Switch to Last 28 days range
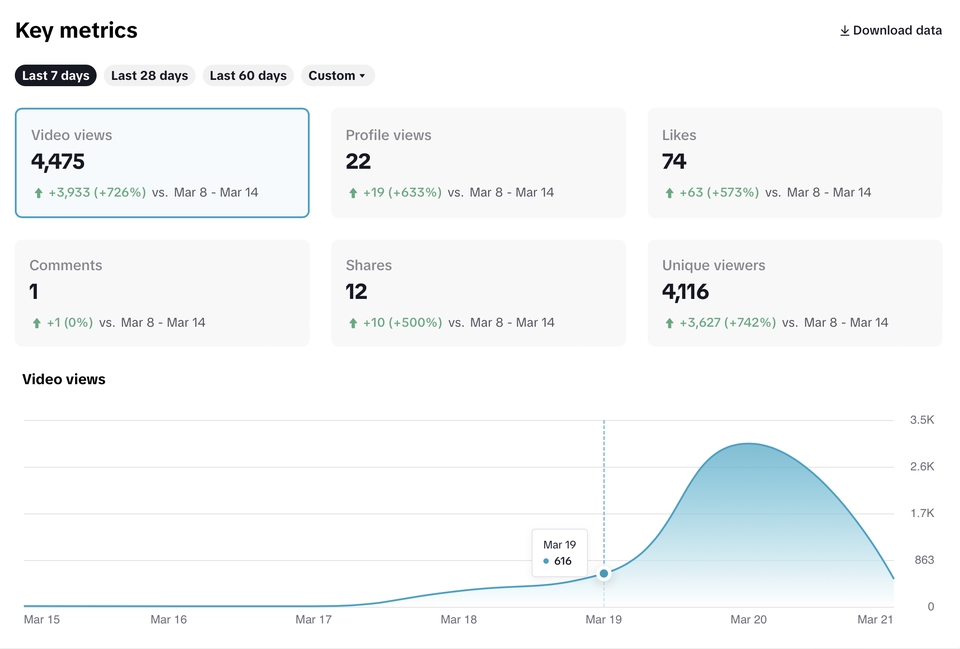960x649 pixels. coord(149,75)
